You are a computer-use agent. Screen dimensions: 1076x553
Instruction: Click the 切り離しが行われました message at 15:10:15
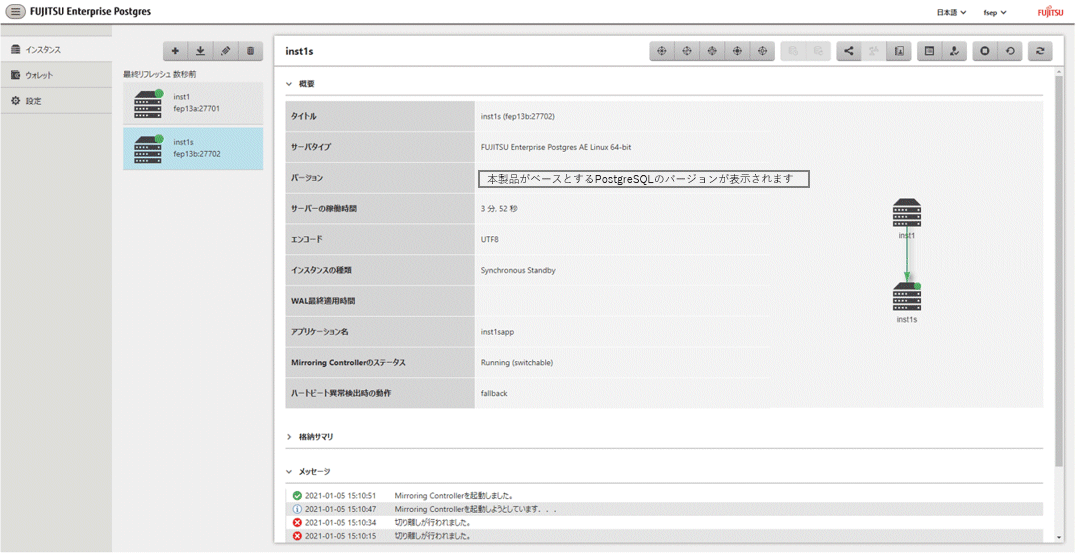tap(664, 535)
